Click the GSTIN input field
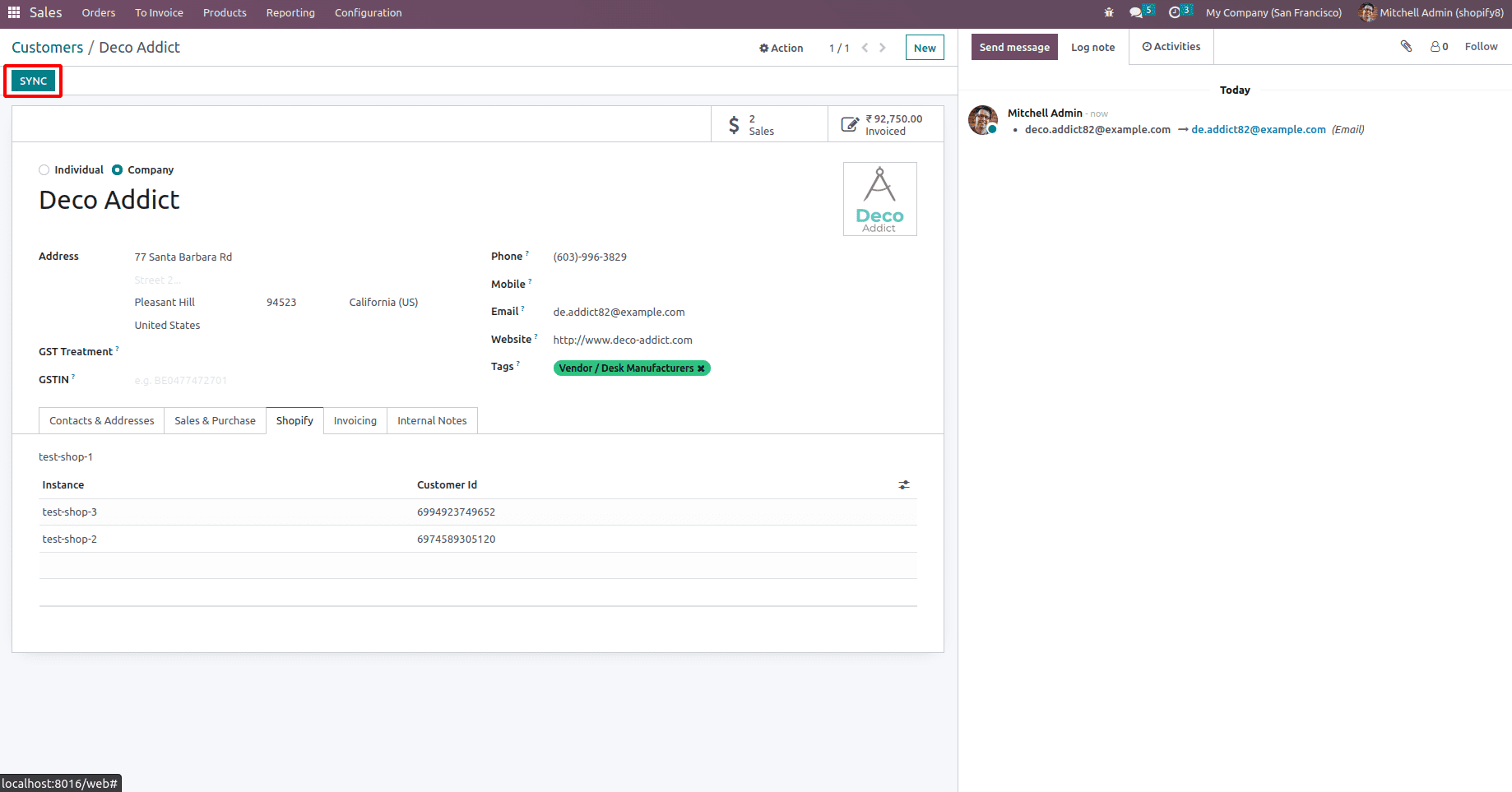 pyautogui.click(x=300, y=381)
